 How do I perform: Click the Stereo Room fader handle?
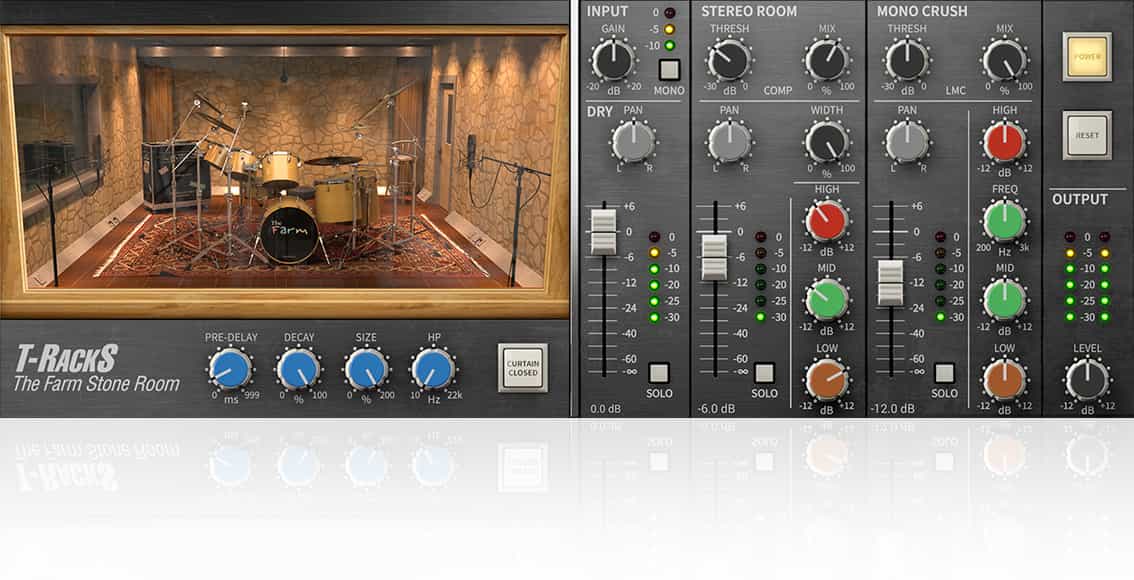click(715, 257)
